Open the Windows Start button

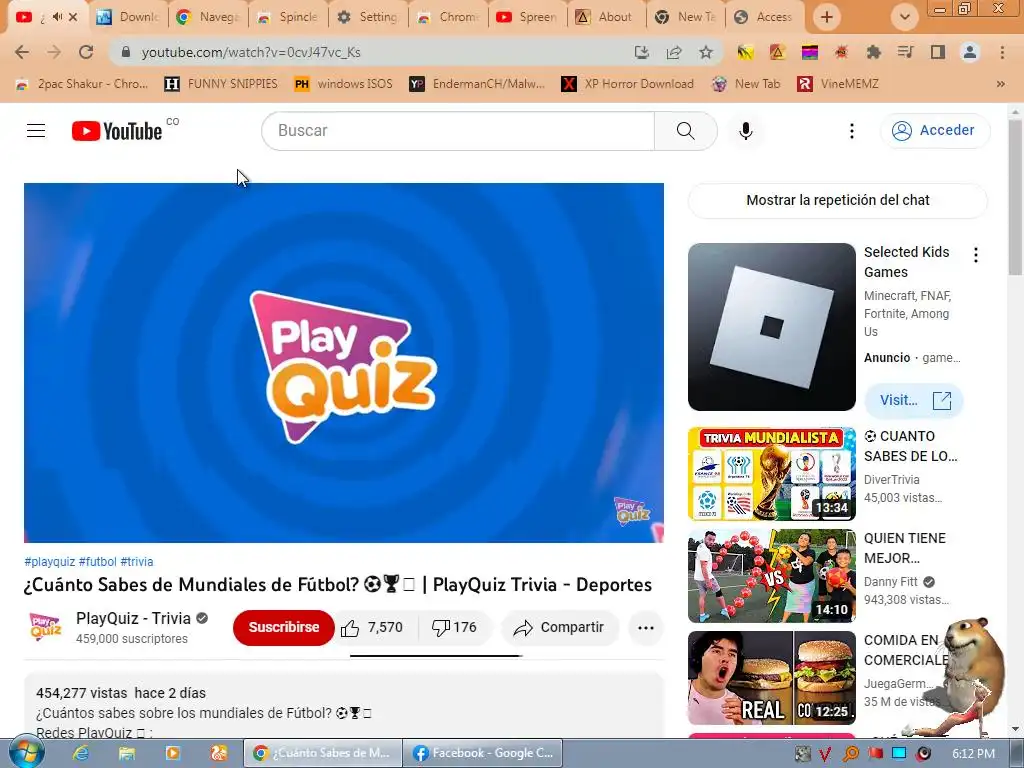[x=27, y=753]
